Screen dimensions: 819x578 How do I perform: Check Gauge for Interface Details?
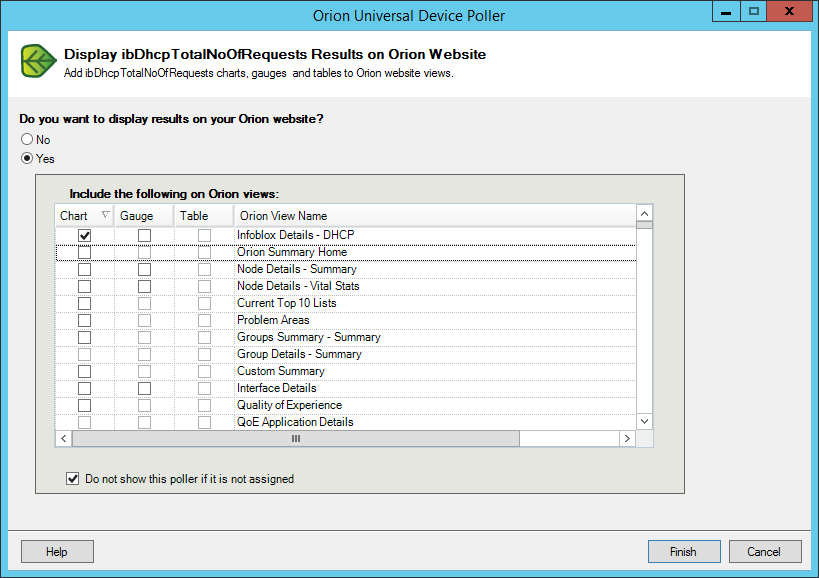[x=145, y=388]
